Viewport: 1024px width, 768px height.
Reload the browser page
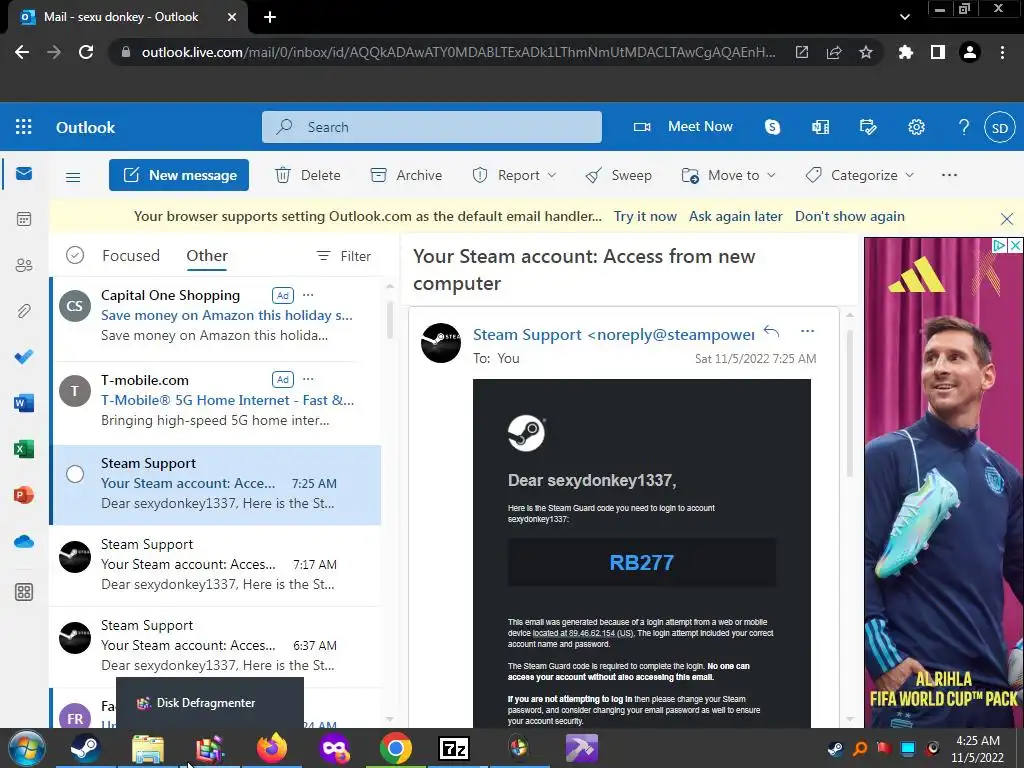[86, 52]
